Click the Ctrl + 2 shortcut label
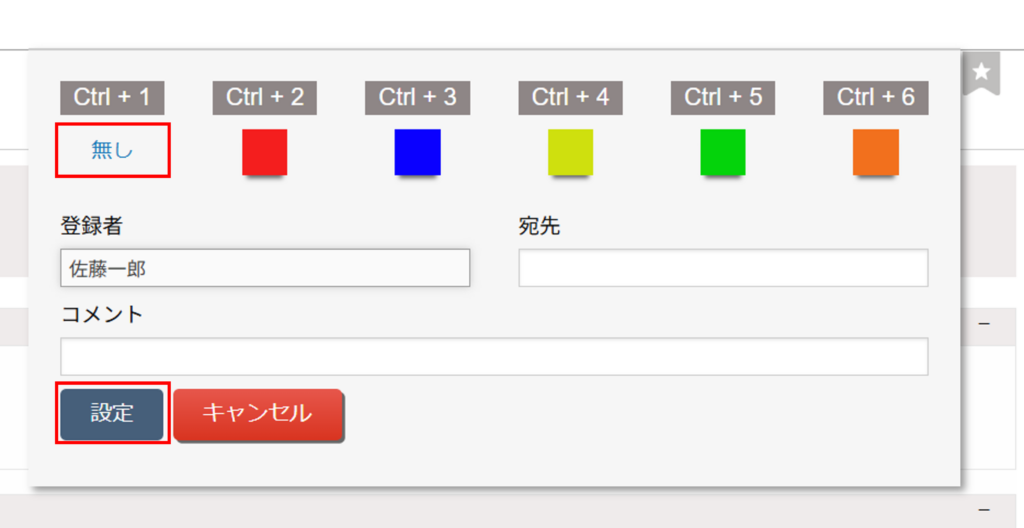 [x=265, y=97]
